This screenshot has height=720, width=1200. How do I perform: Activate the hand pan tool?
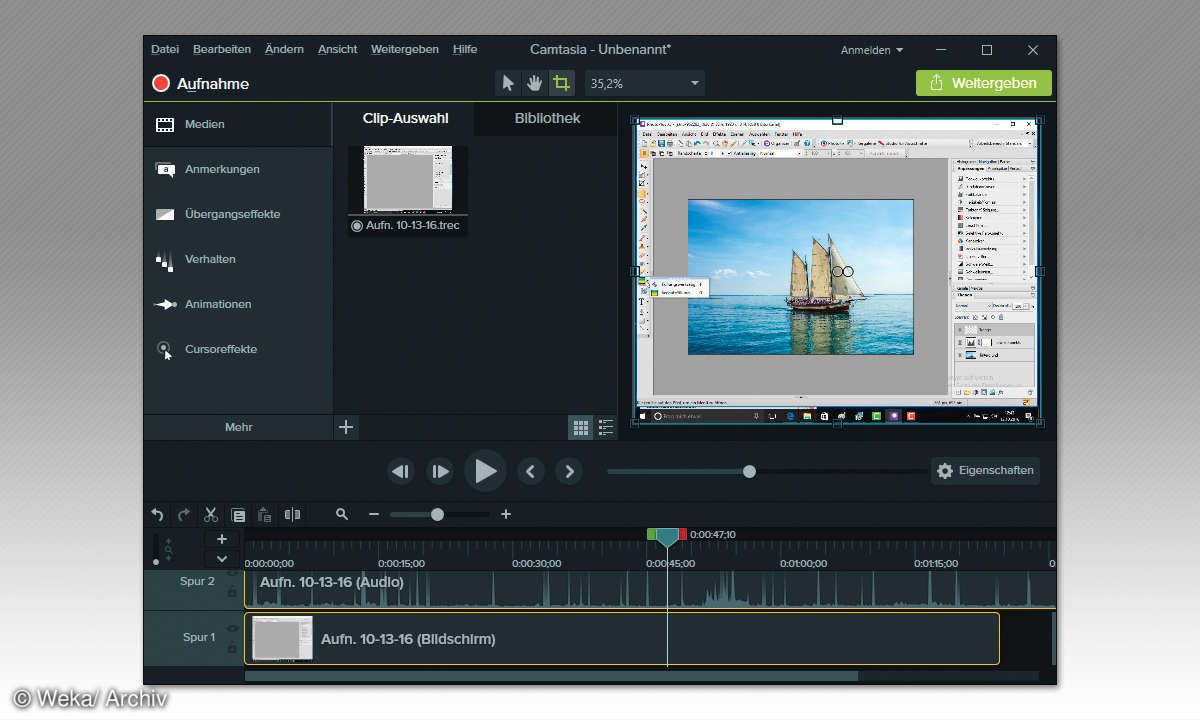pos(535,83)
